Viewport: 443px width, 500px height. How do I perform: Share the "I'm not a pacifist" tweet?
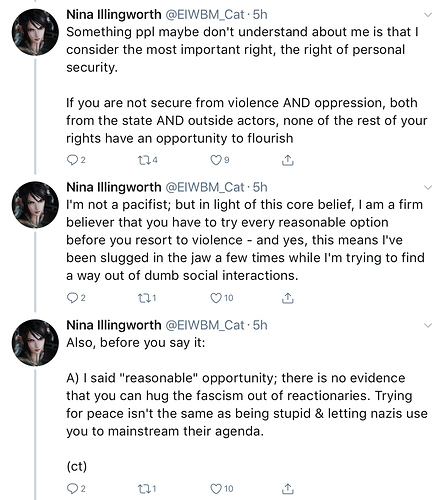[288, 298]
